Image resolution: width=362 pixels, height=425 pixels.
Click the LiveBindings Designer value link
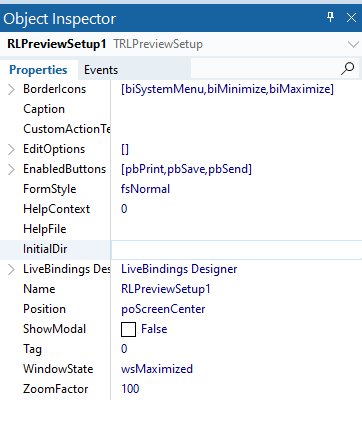[x=179, y=269]
